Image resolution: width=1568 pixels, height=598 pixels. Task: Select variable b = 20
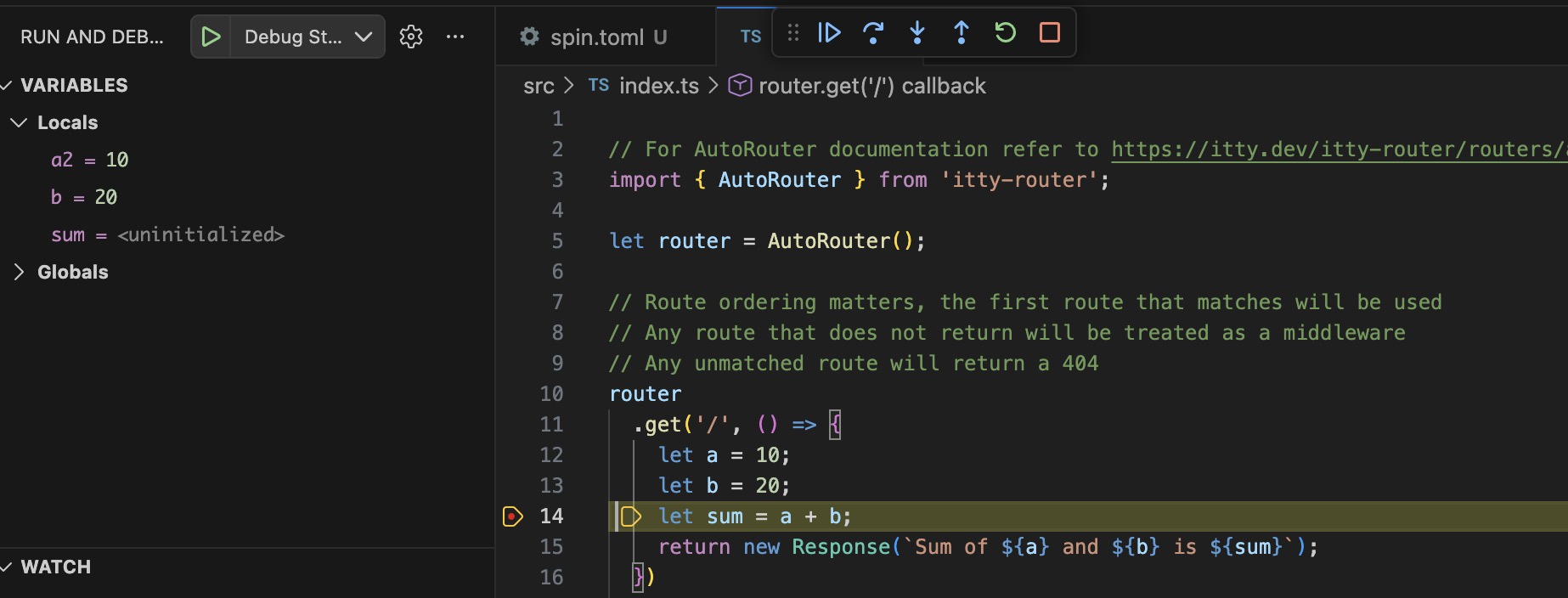pyautogui.click(x=84, y=197)
